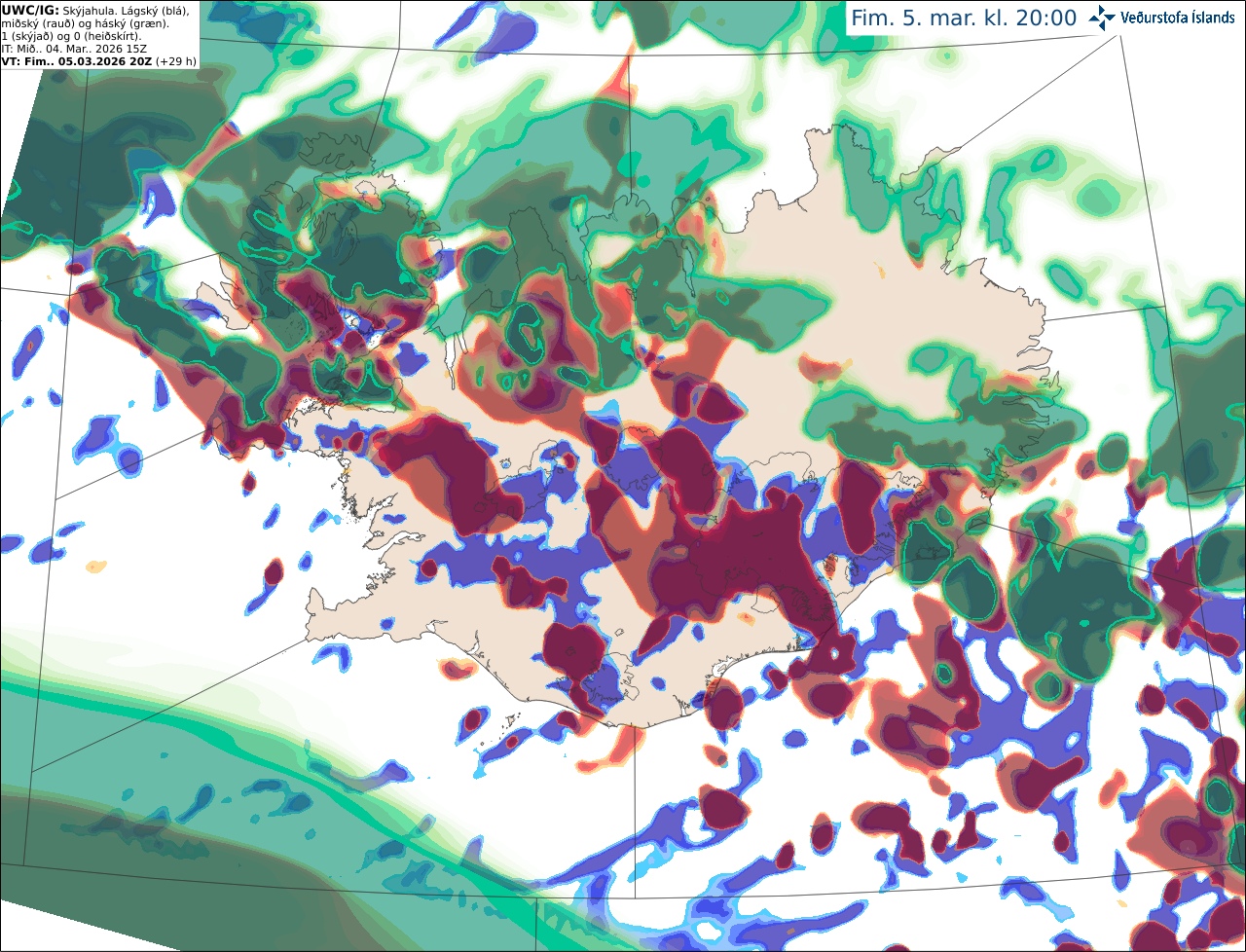Click the 'IT: Mið.. 04. Mar.. 2026 15Z' line
1246x952 pixels.
pos(74,49)
